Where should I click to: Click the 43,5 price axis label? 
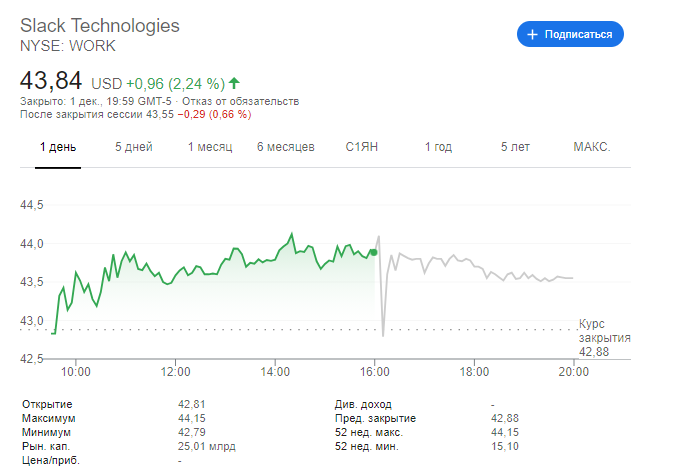click(x=32, y=282)
